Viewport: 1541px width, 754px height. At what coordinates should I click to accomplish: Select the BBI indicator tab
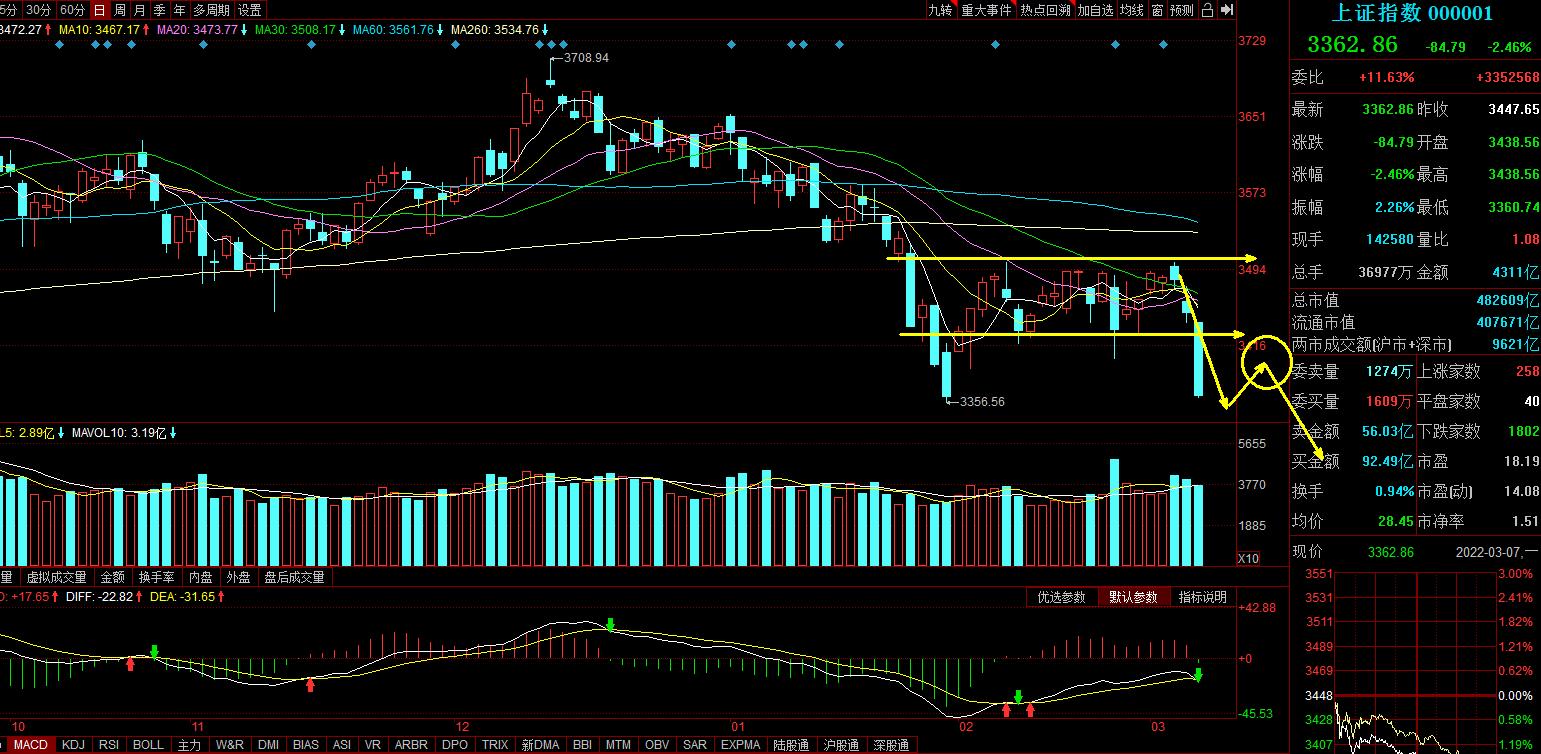click(x=583, y=745)
